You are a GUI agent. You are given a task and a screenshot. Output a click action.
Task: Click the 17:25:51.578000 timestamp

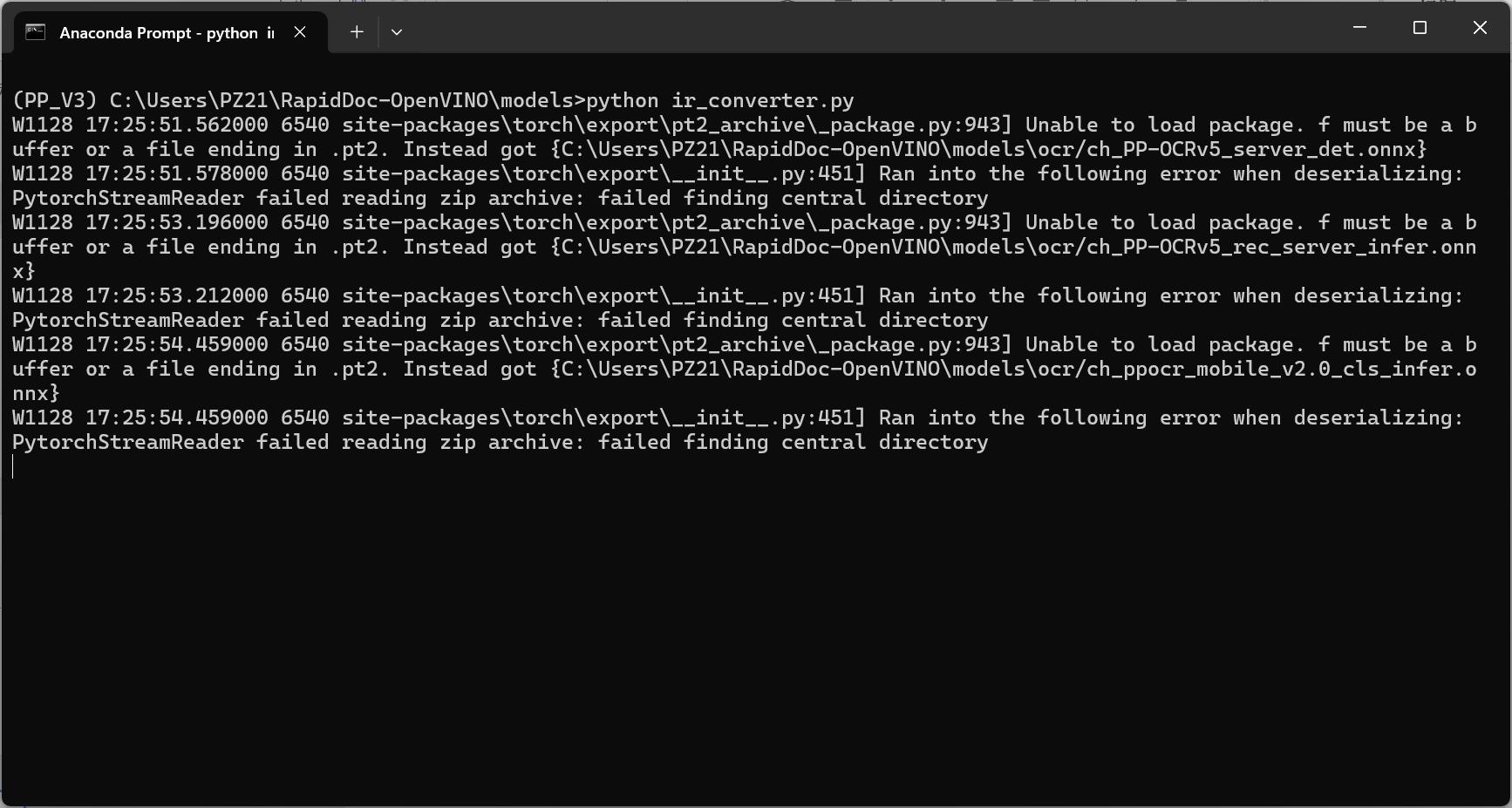pos(176,174)
